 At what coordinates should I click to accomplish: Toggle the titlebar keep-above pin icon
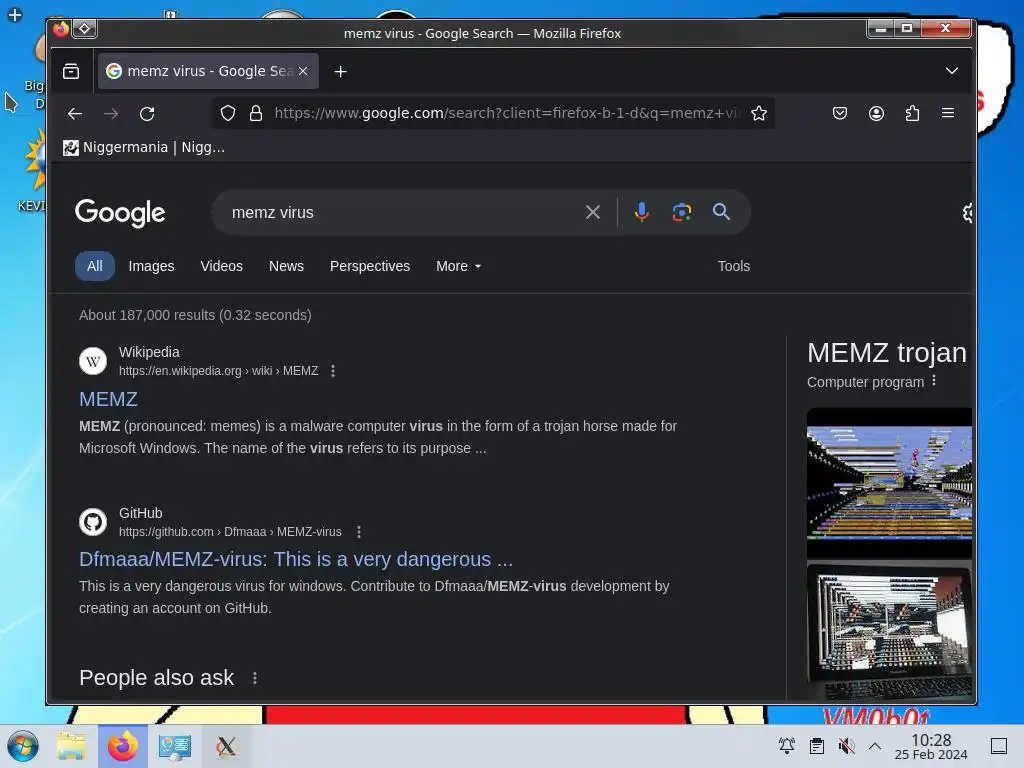[85, 29]
